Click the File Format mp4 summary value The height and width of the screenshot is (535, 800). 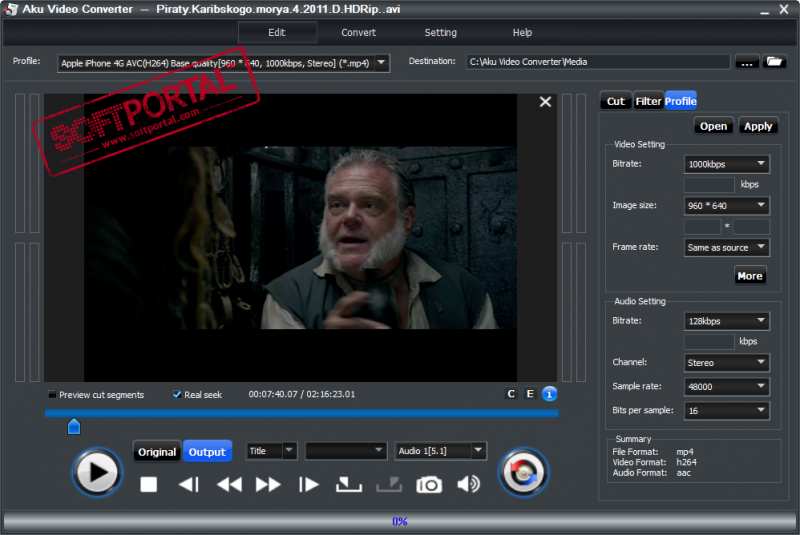pos(685,452)
